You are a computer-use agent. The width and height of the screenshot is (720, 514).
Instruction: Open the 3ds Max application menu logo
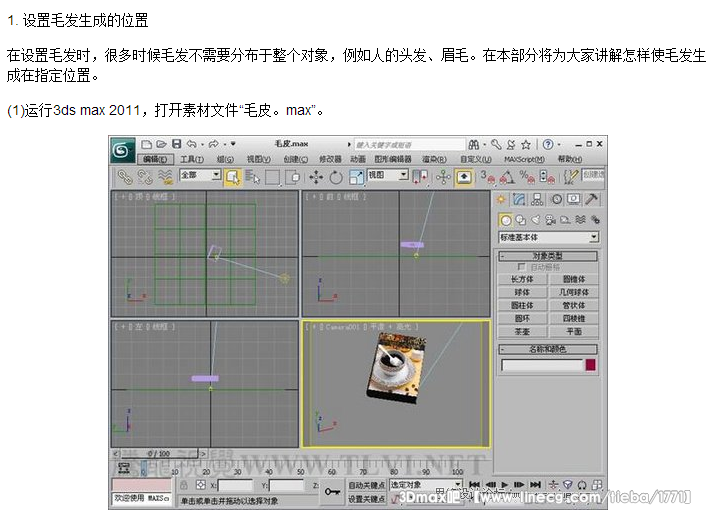122,150
